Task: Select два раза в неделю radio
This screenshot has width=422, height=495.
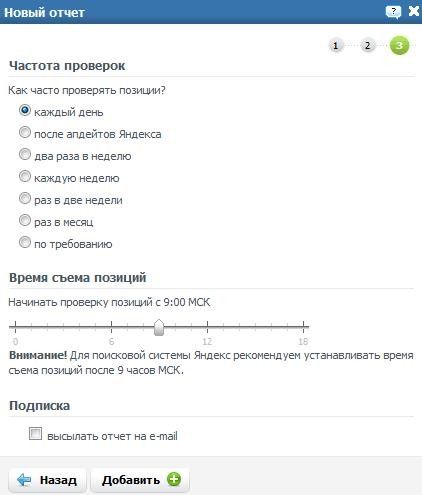Action: (25, 154)
